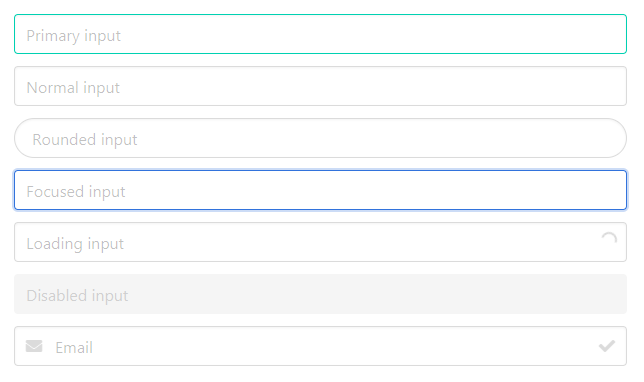Viewport: 644px width, 382px height.
Task: Click the "Normal input" placeholder text
Action: [73, 88]
